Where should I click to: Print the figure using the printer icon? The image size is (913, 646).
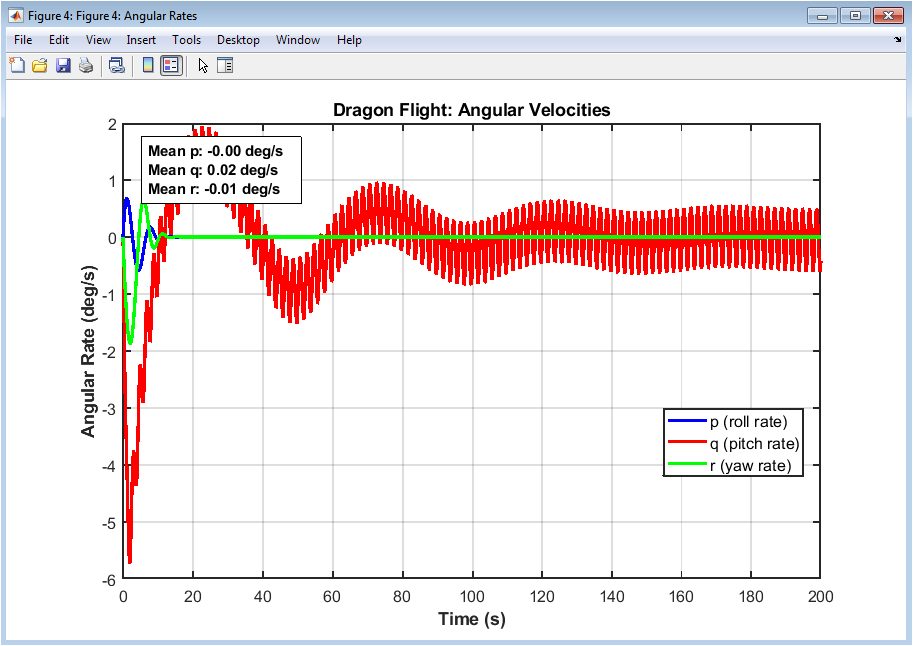coord(86,66)
